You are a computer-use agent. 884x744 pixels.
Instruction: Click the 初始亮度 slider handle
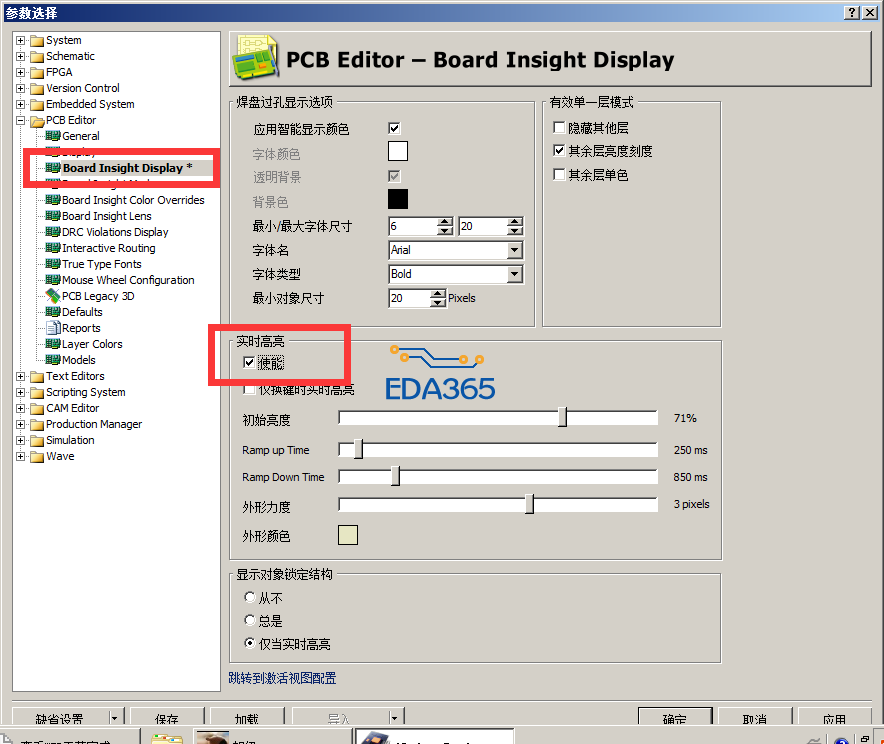[563, 418]
